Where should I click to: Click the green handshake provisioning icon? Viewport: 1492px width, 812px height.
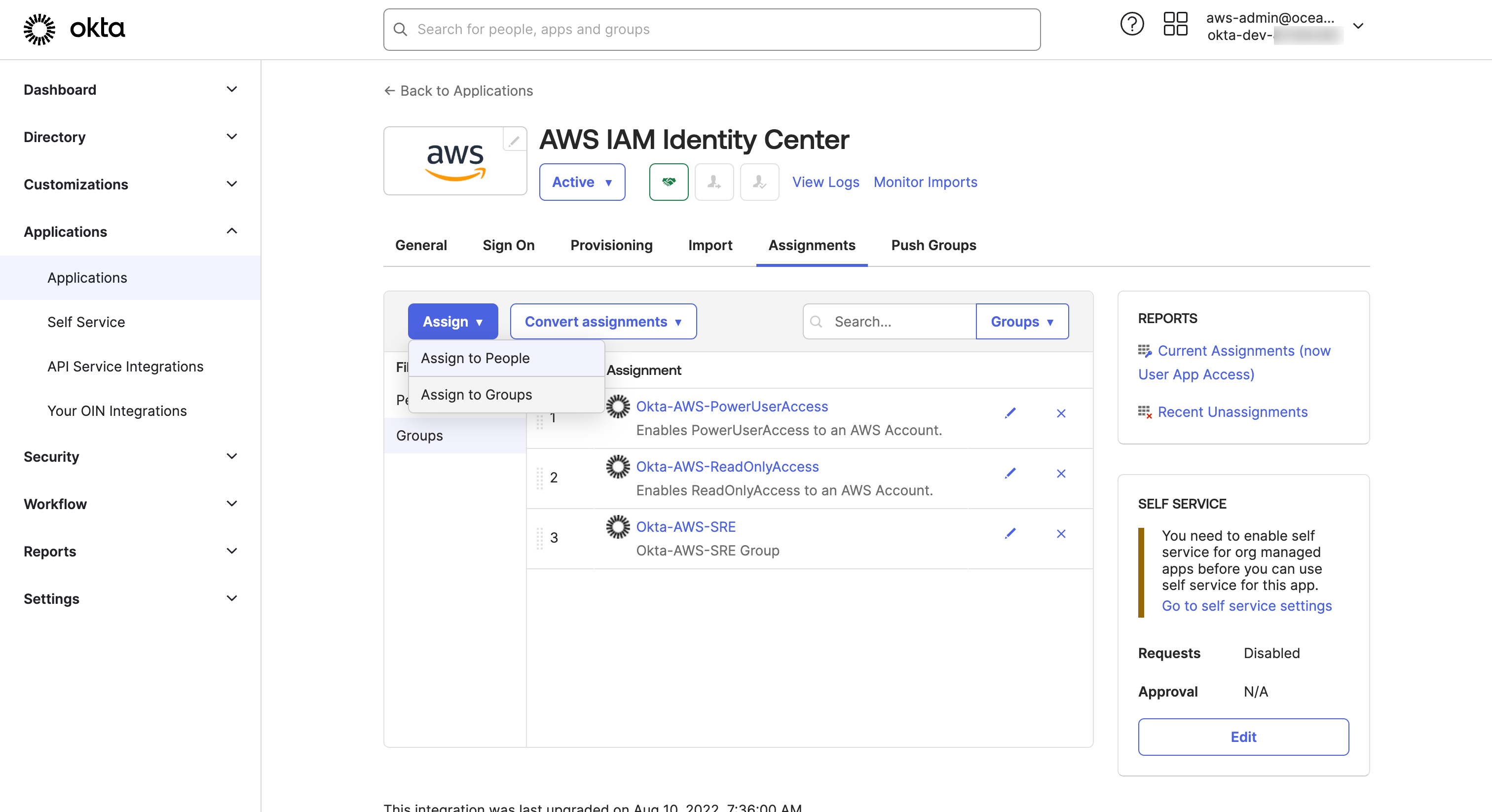click(669, 182)
